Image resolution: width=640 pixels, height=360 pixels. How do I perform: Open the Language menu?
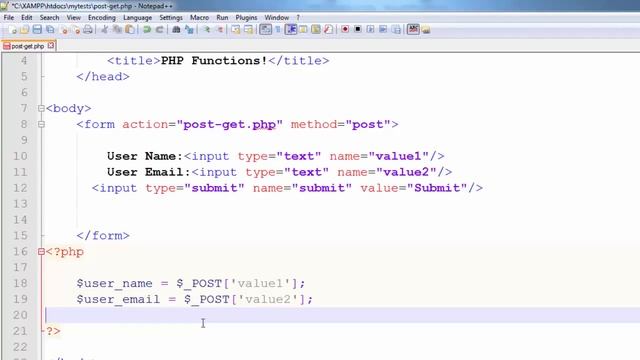pos(138,18)
